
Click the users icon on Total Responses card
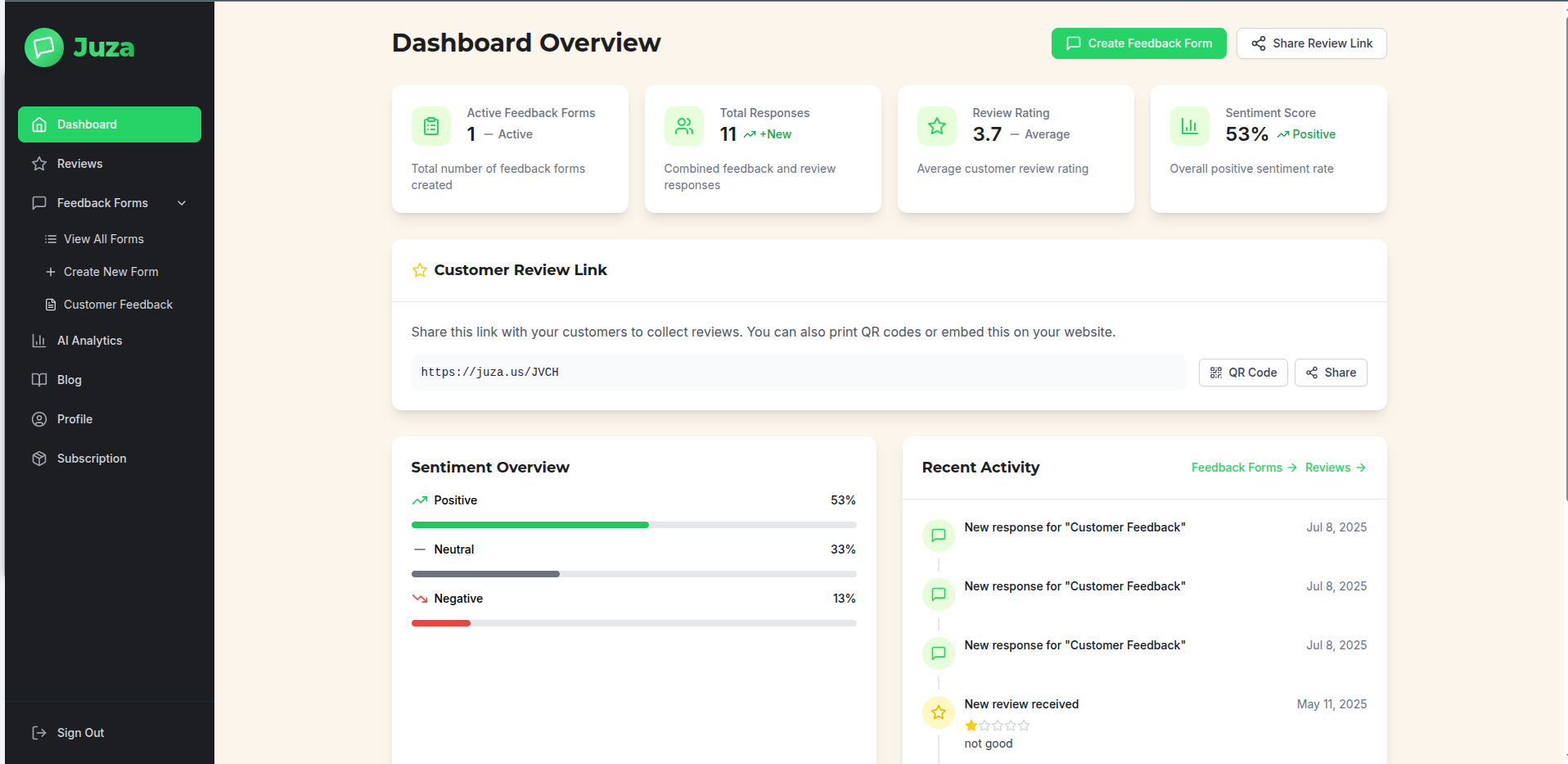point(684,126)
